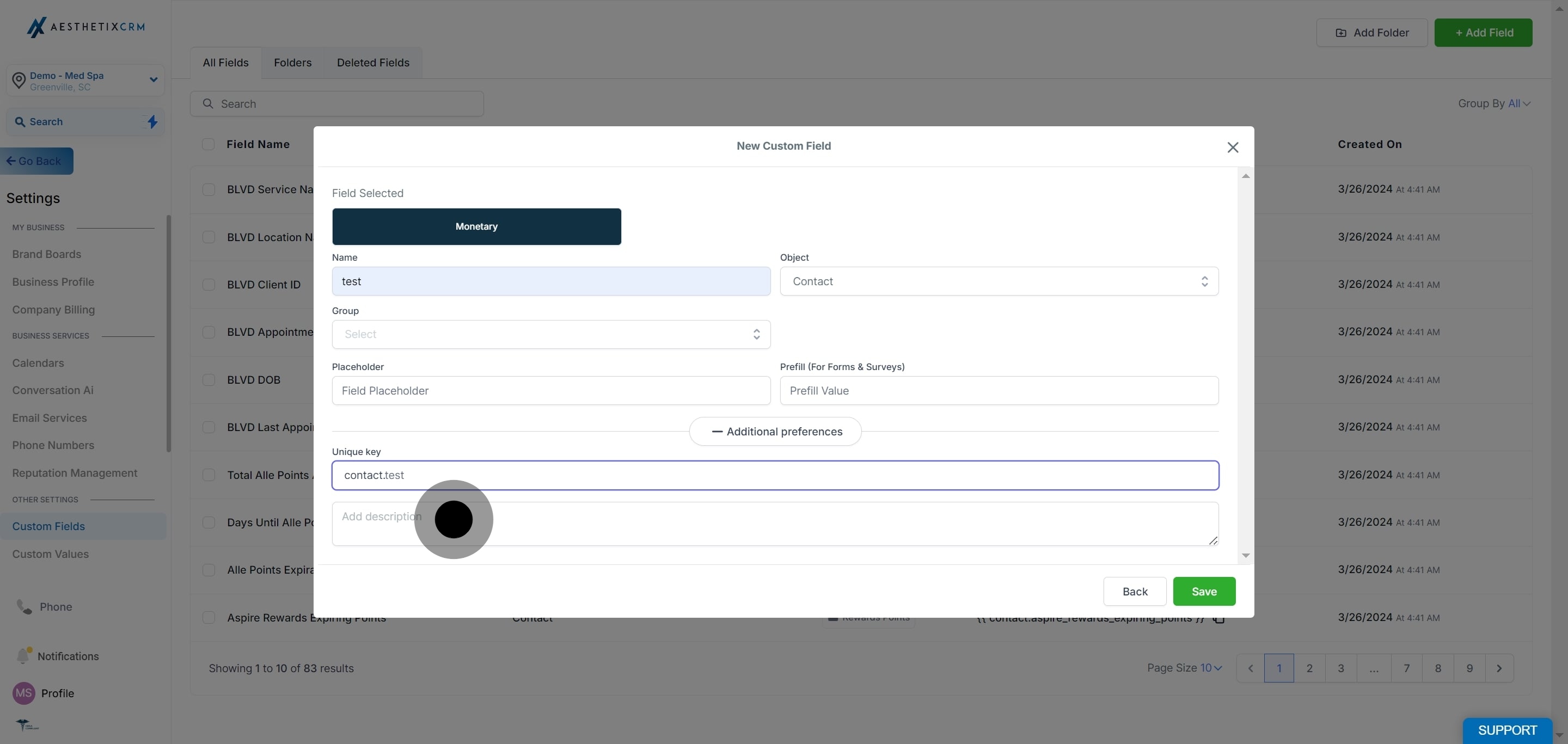Screen dimensions: 1568x744
Task: Check the BLVD DOB row checkbox
Action: pos(209,379)
